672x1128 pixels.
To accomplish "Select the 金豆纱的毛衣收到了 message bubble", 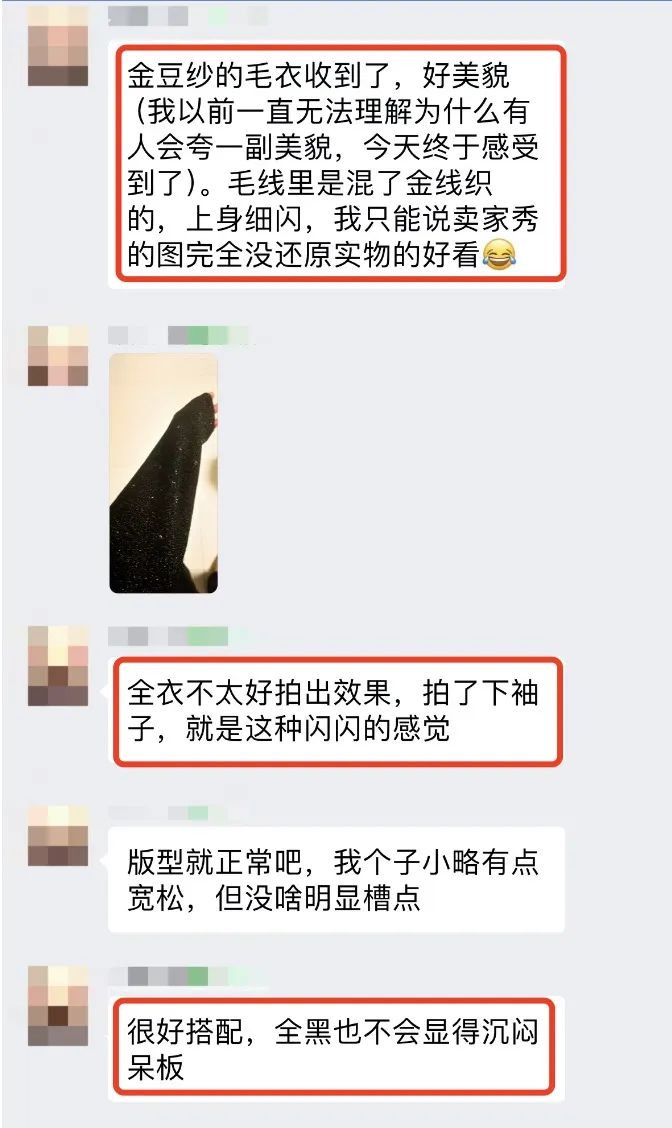I will click(338, 164).
